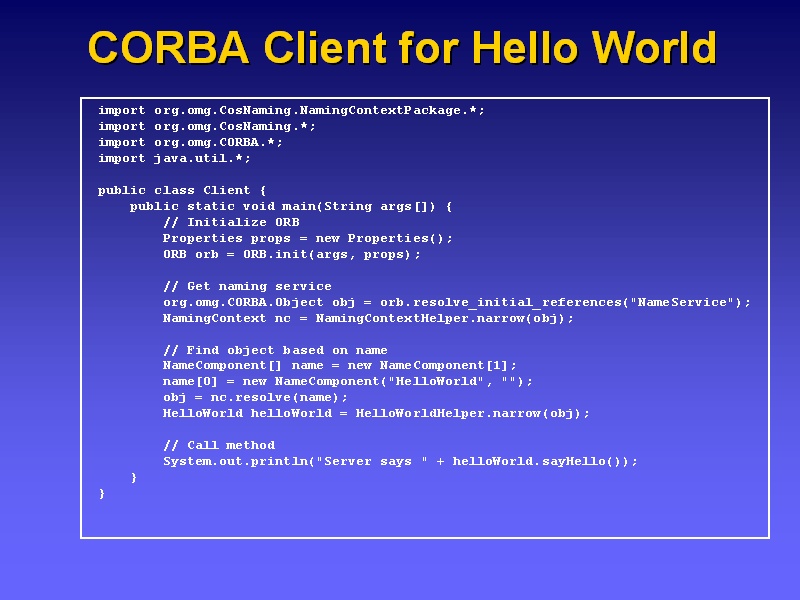Click the System.out.println("Server says "...) line
The height and width of the screenshot is (600, 800).
(x=401, y=462)
